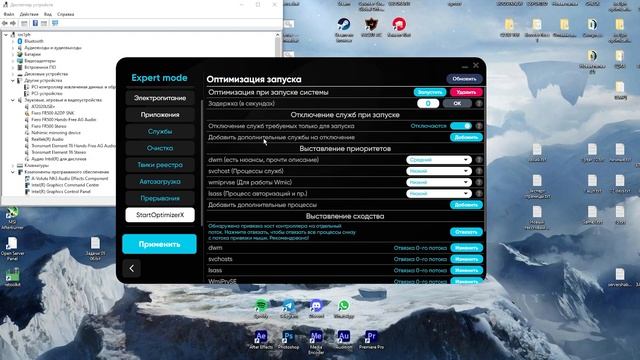Click the Обновить button
The width and height of the screenshot is (640, 360).
(464, 79)
